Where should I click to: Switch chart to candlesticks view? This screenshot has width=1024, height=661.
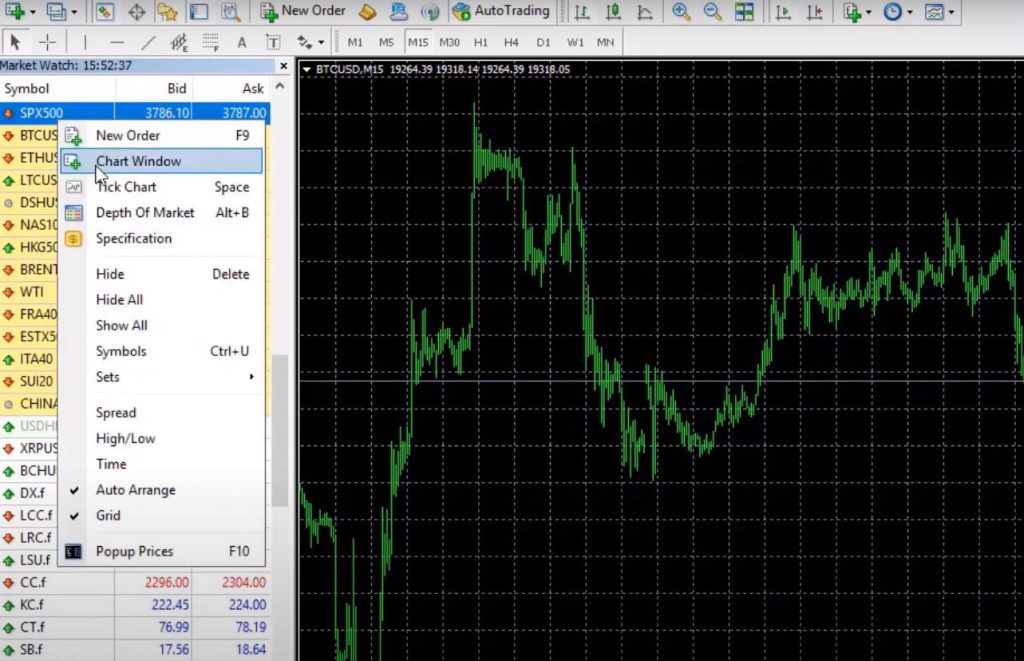tap(613, 12)
